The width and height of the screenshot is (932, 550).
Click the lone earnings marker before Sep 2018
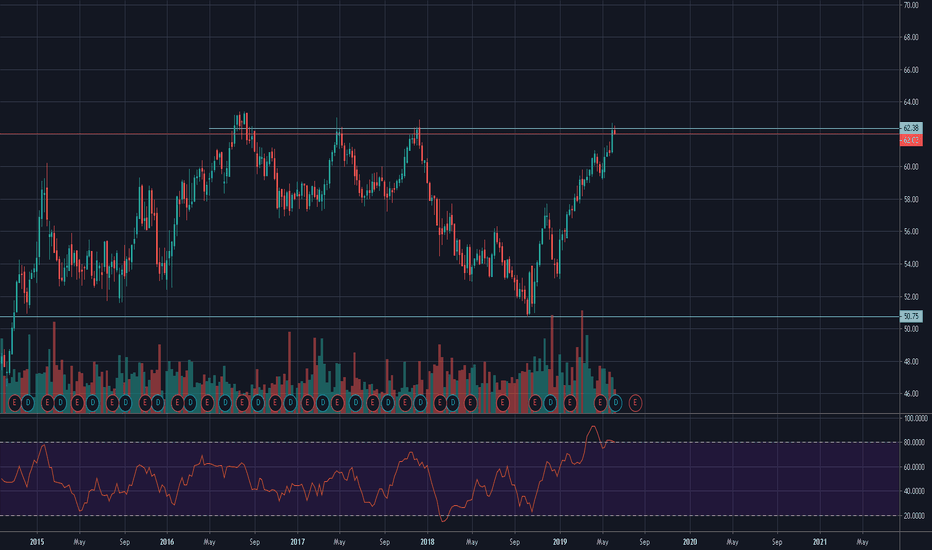(x=502, y=403)
